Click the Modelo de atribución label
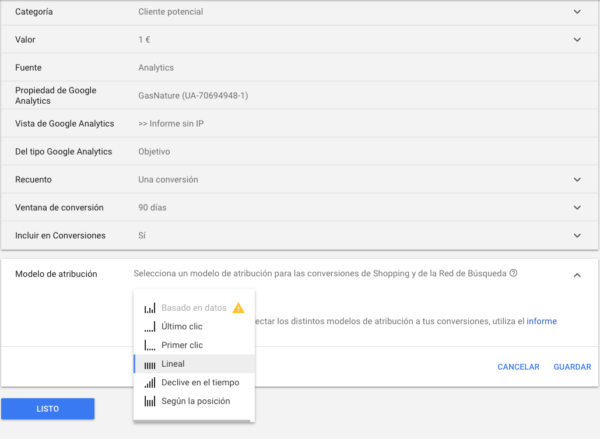This screenshot has width=600, height=439. point(56,274)
